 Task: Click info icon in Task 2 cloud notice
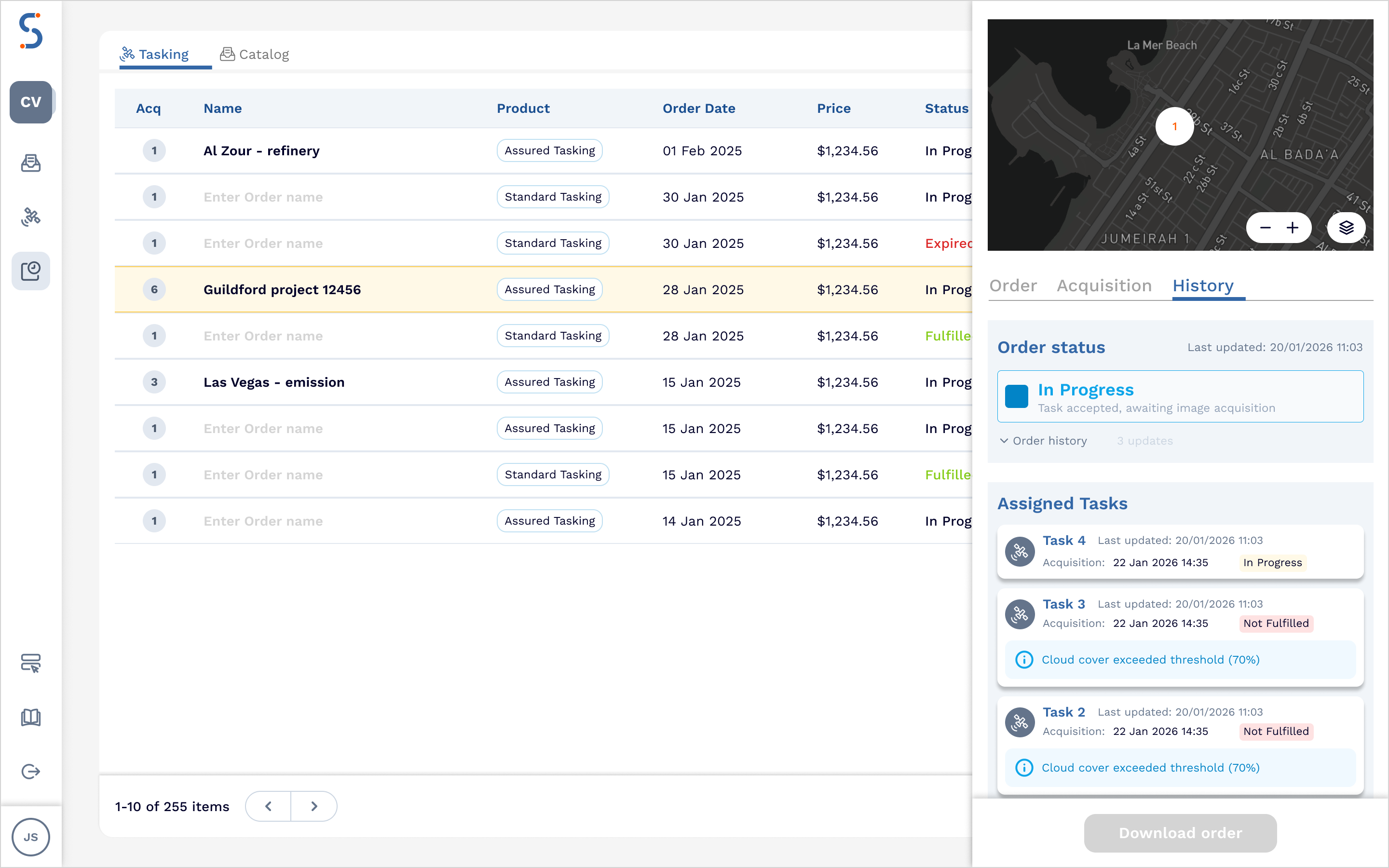[1024, 768]
